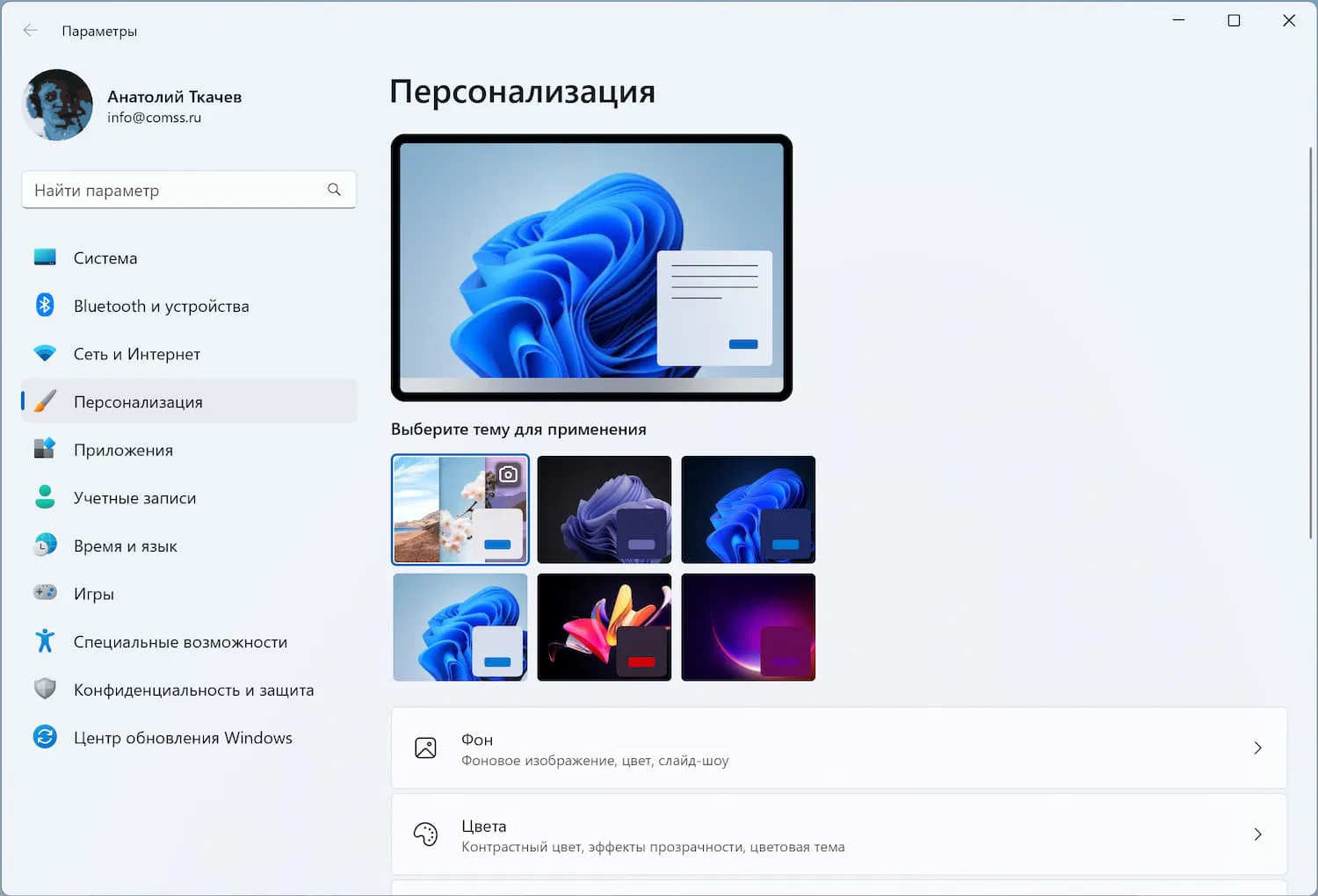Select the purple glow dark theme

[x=749, y=627]
